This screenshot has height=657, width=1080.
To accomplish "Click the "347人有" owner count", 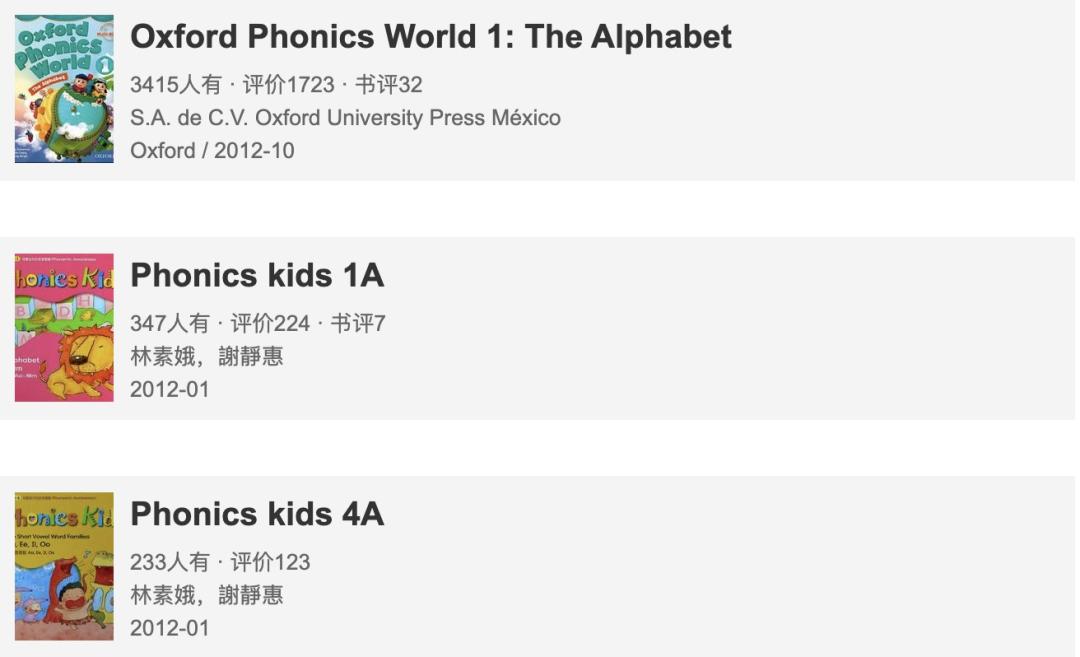I will 169,324.
